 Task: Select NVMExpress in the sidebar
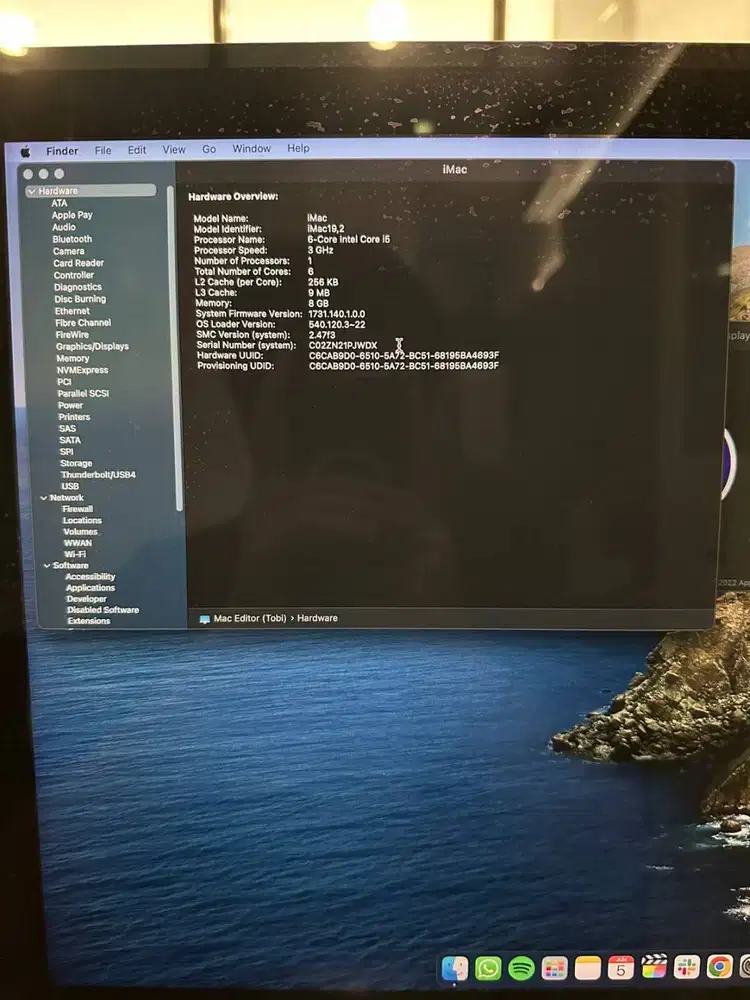[82, 370]
